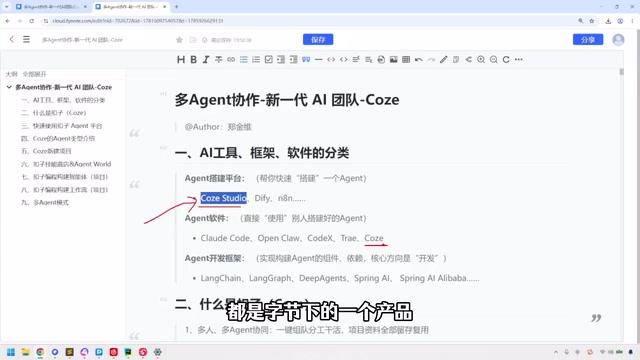Open File Explorer from taskbar
The width and height of the screenshot is (640, 360).
tap(26, 352)
